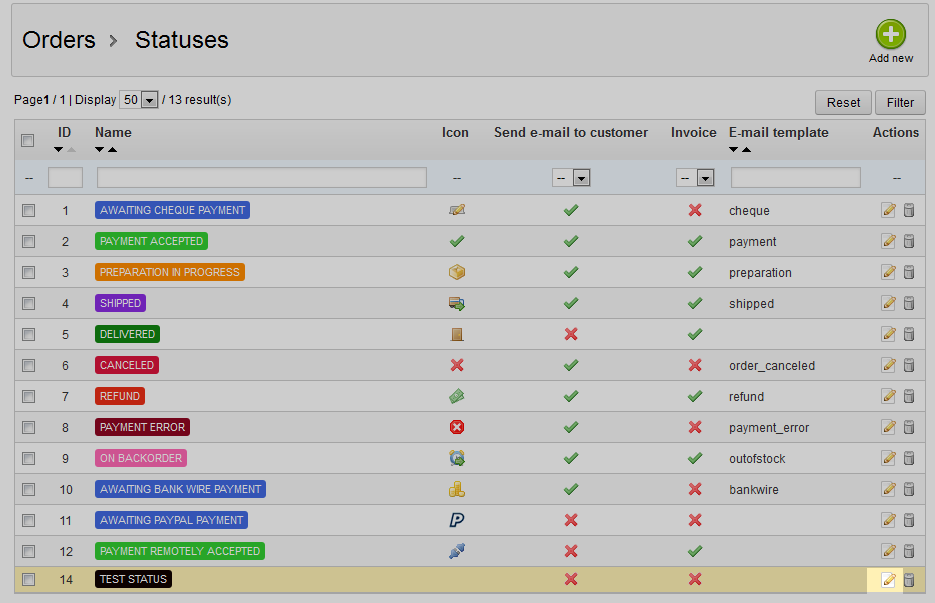Delete the Payment Accepted status
This screenshot has width=935, height=603.
point(909,241)
